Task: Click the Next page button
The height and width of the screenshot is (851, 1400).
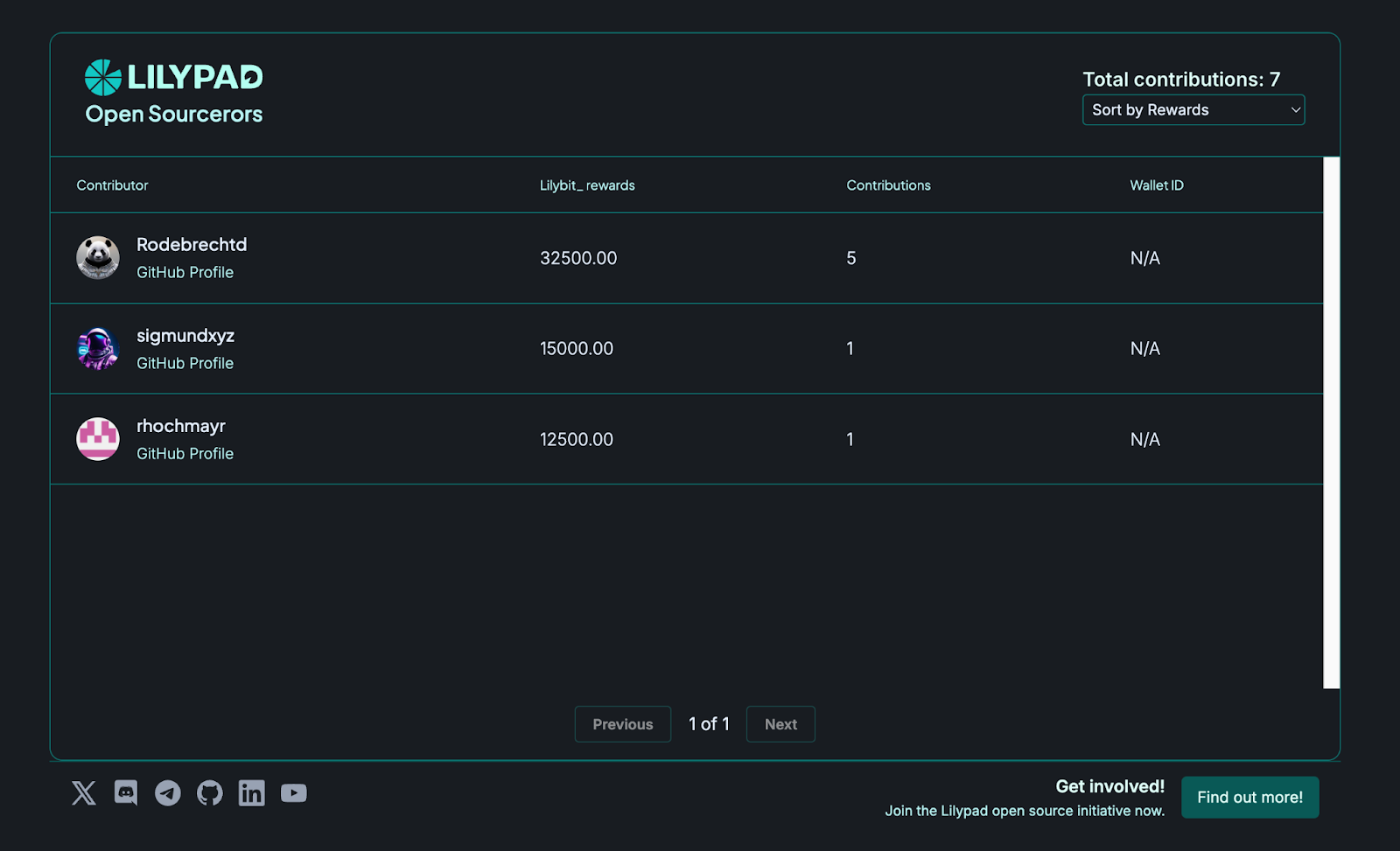Action: 780,724
